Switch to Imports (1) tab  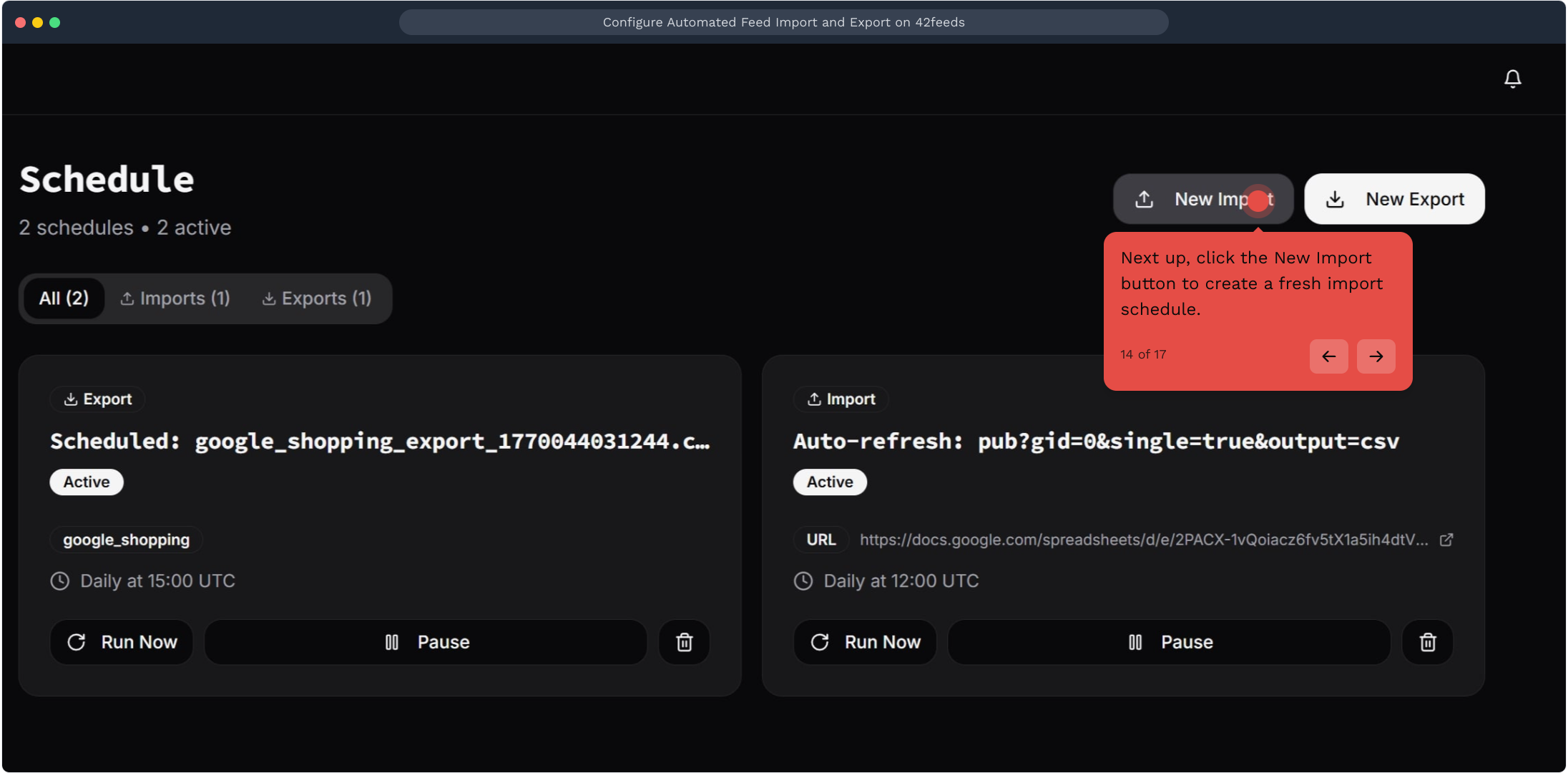point(175,298)
